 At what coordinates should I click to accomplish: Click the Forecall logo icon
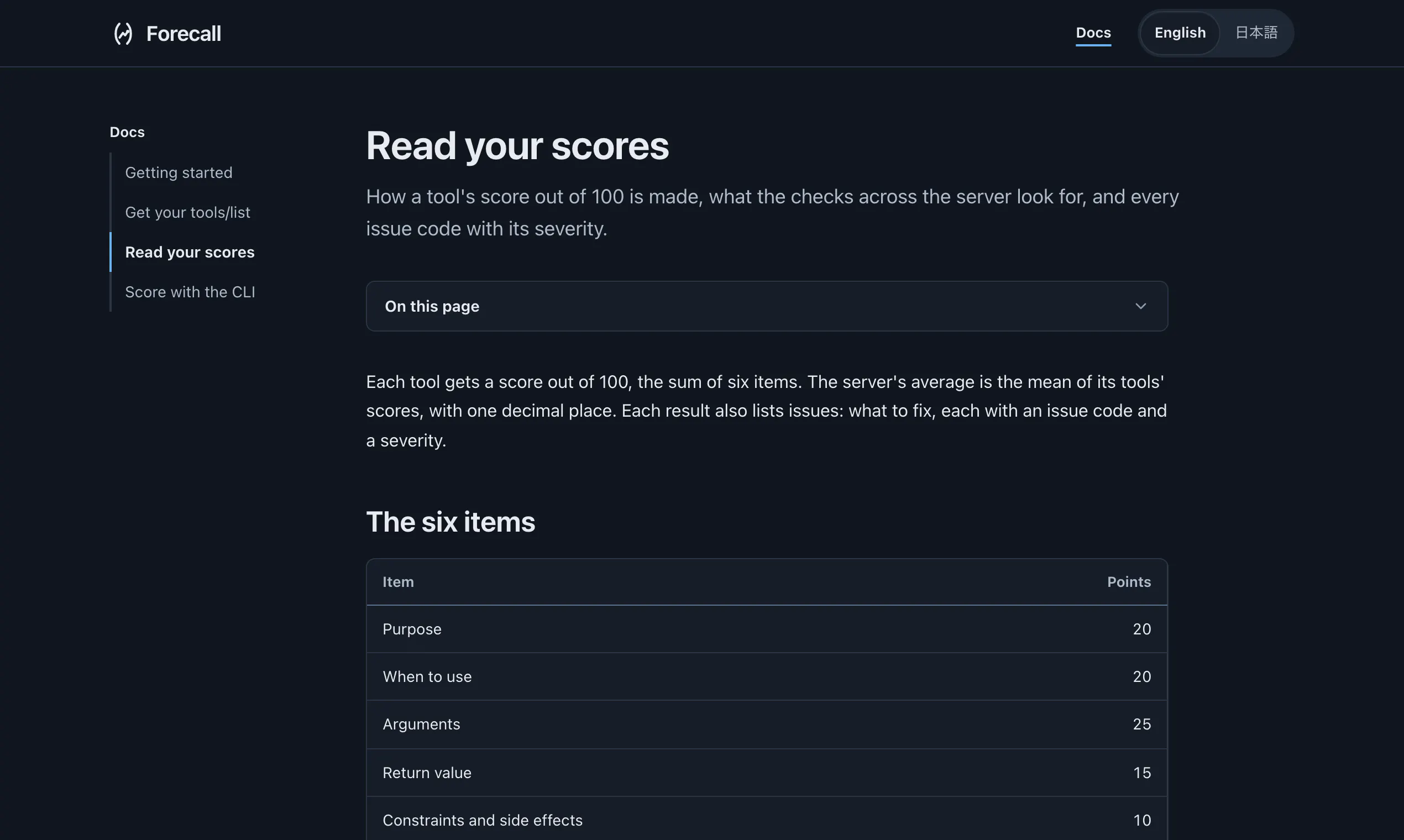pos(123,33)
